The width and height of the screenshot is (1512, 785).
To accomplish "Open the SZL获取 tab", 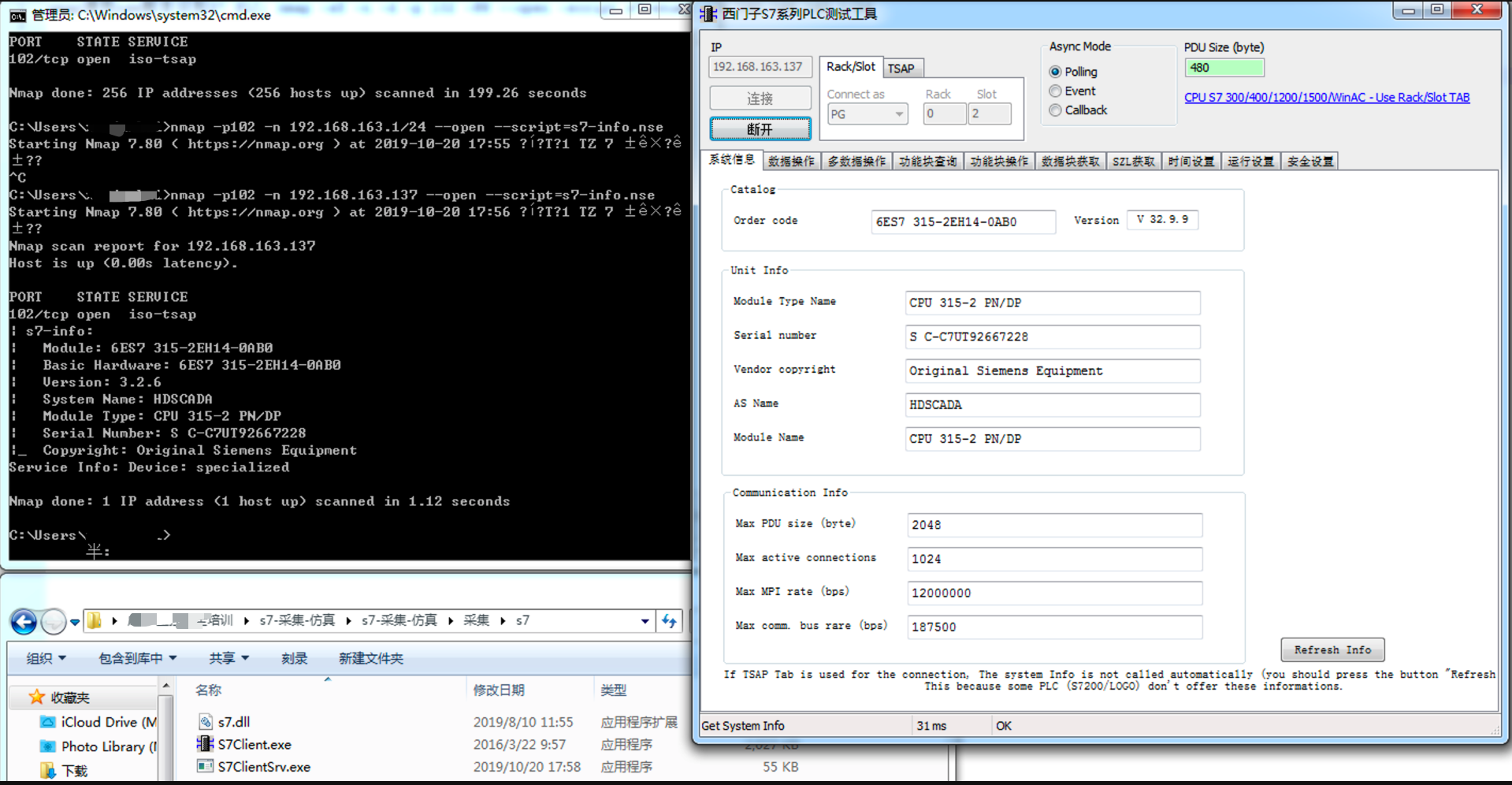I will click(1134, 162).
